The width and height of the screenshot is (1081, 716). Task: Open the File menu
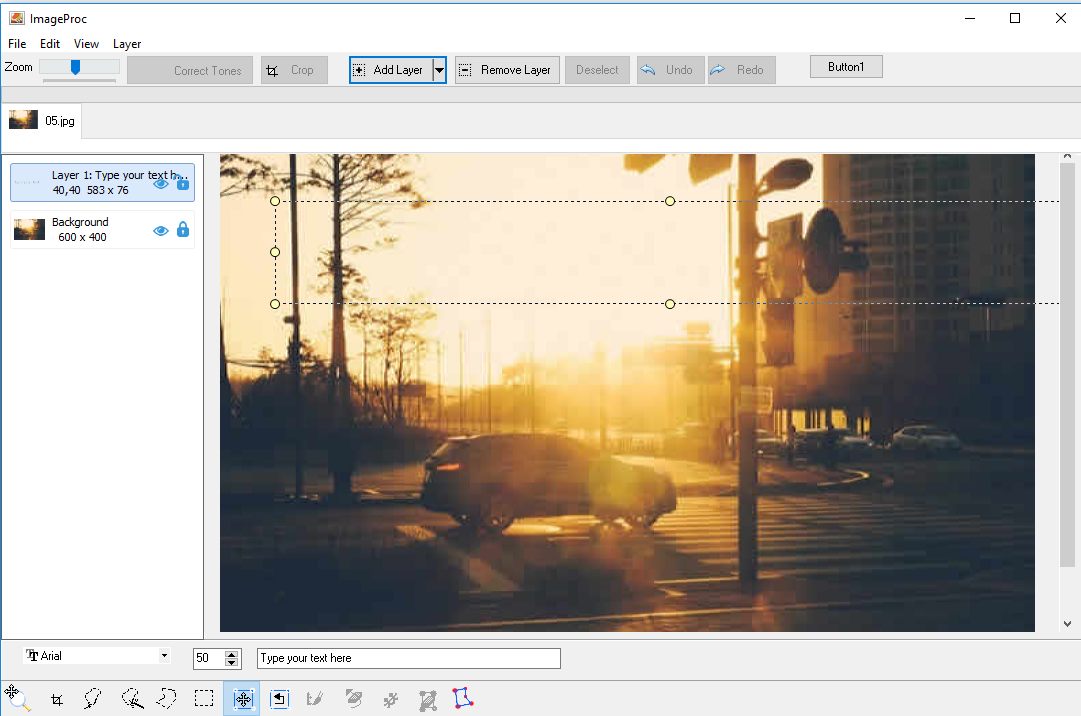click(x=17, y=43)
